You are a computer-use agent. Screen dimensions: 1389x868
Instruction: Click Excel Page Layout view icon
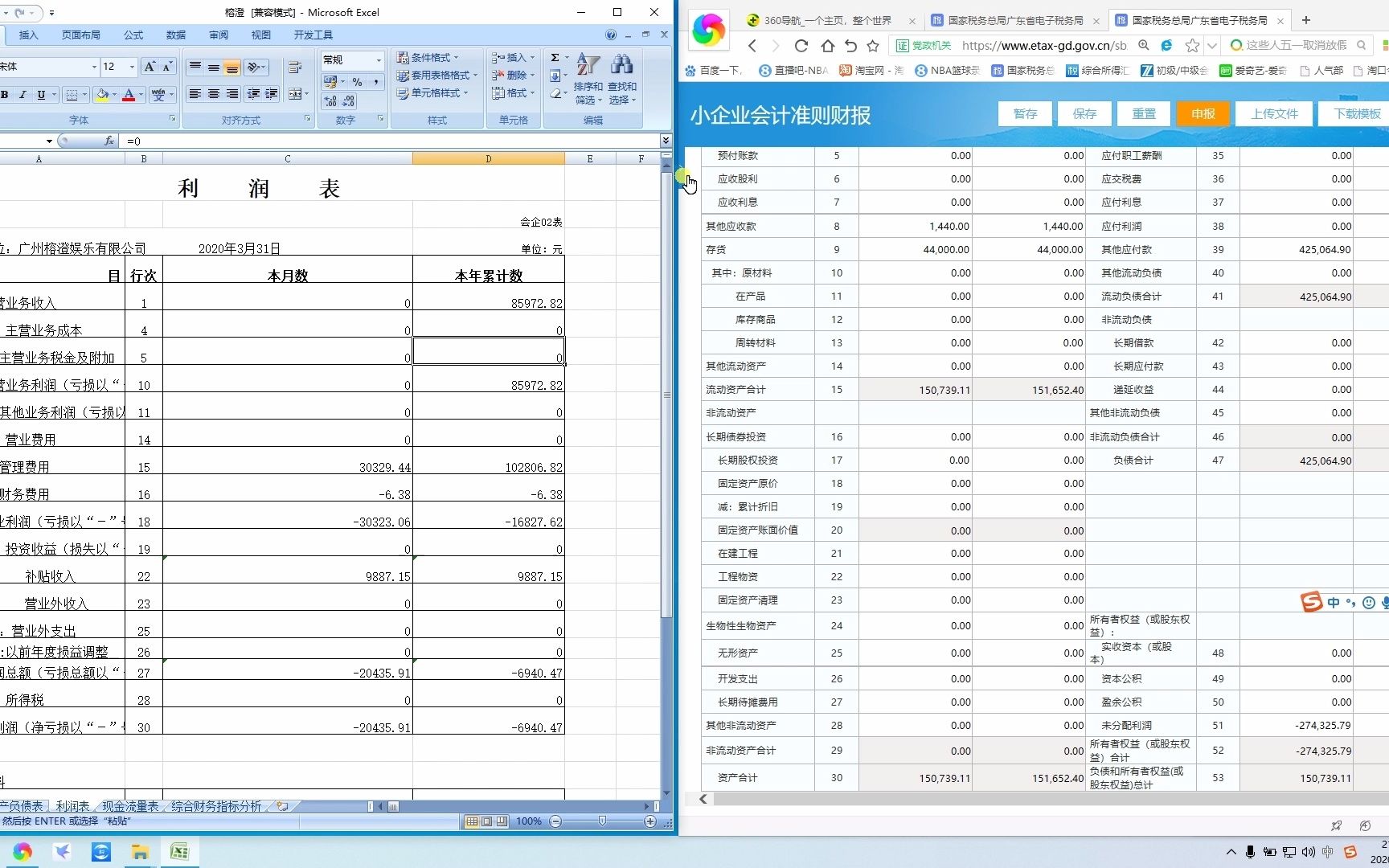pyautogui.click(x=487, y=821)
